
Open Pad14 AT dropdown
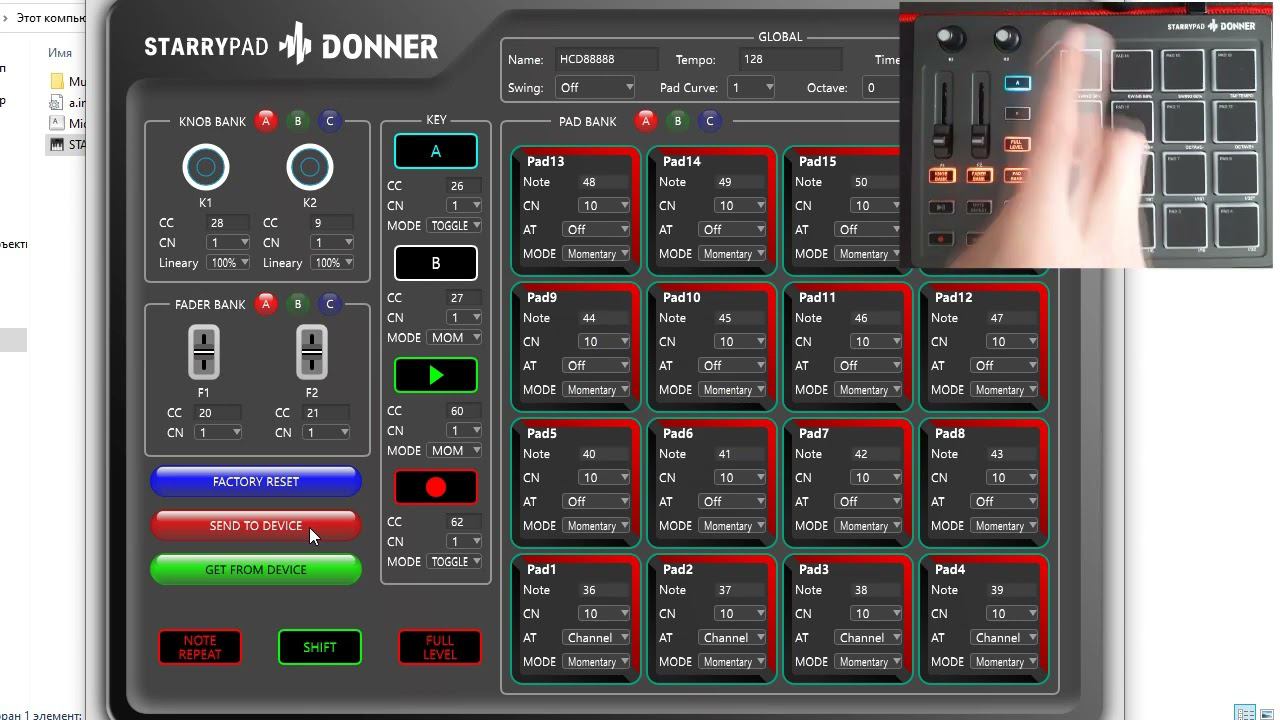tap(732, 230)
